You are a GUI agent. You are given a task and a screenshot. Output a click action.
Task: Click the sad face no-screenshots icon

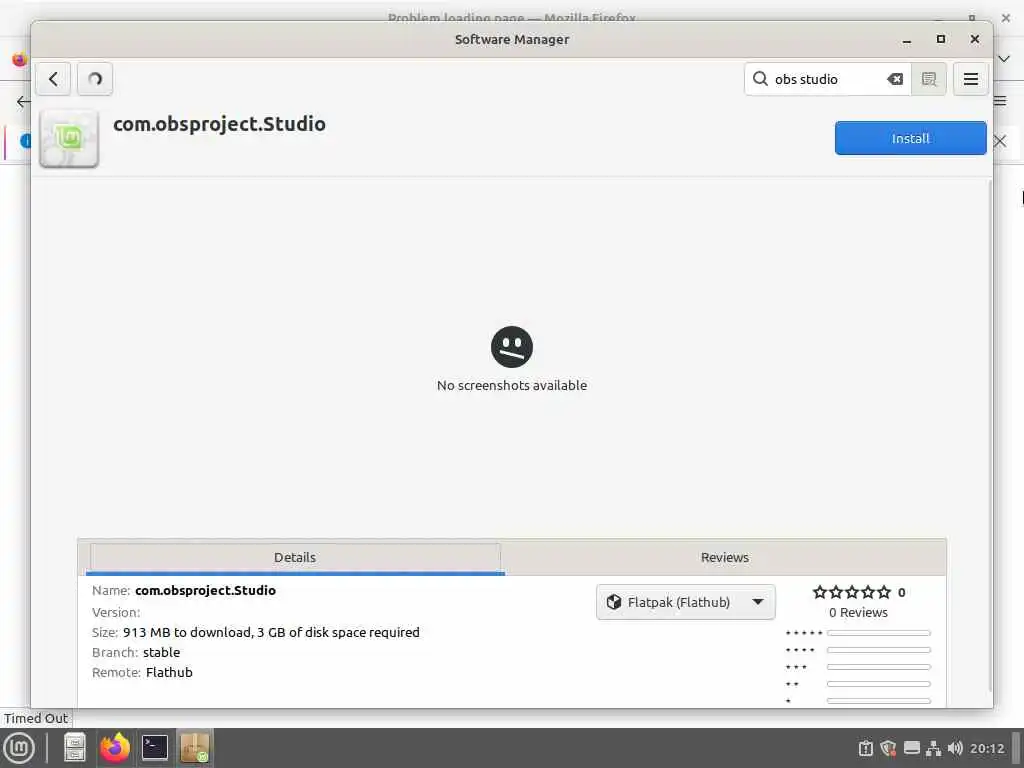(x=512, y=347)
